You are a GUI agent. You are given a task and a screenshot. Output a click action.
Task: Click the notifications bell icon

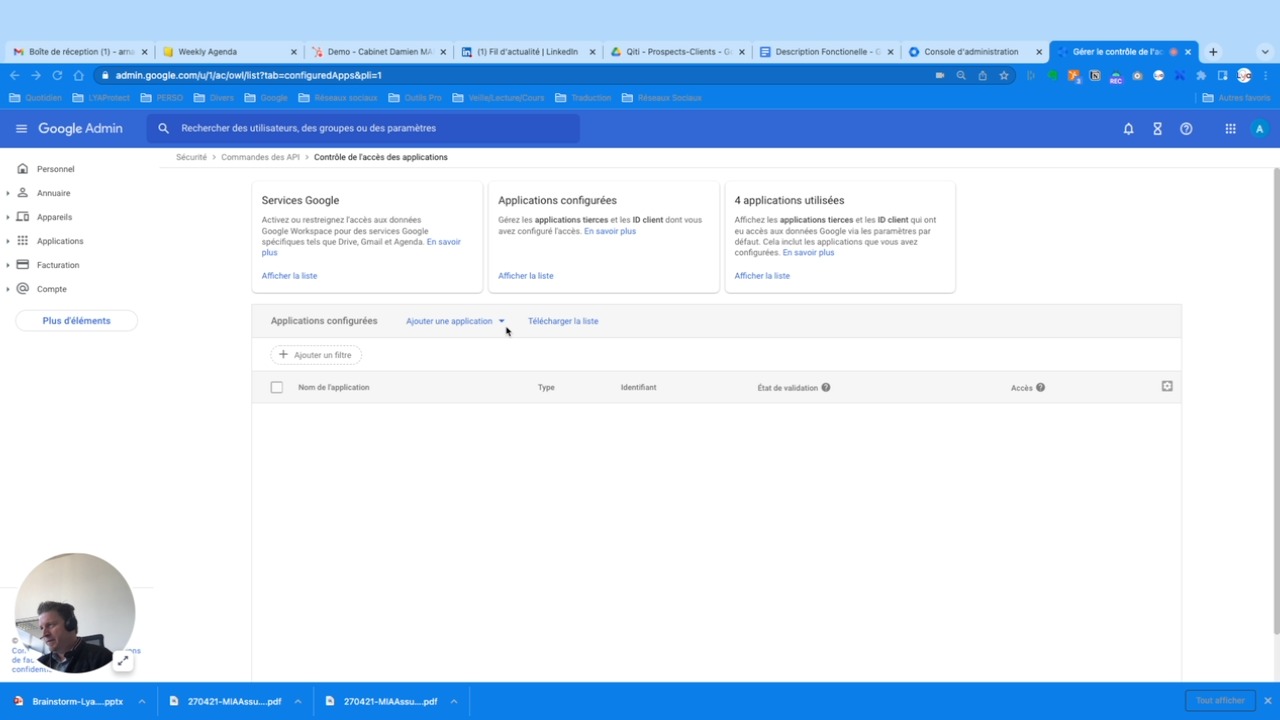coord(1128,129)
